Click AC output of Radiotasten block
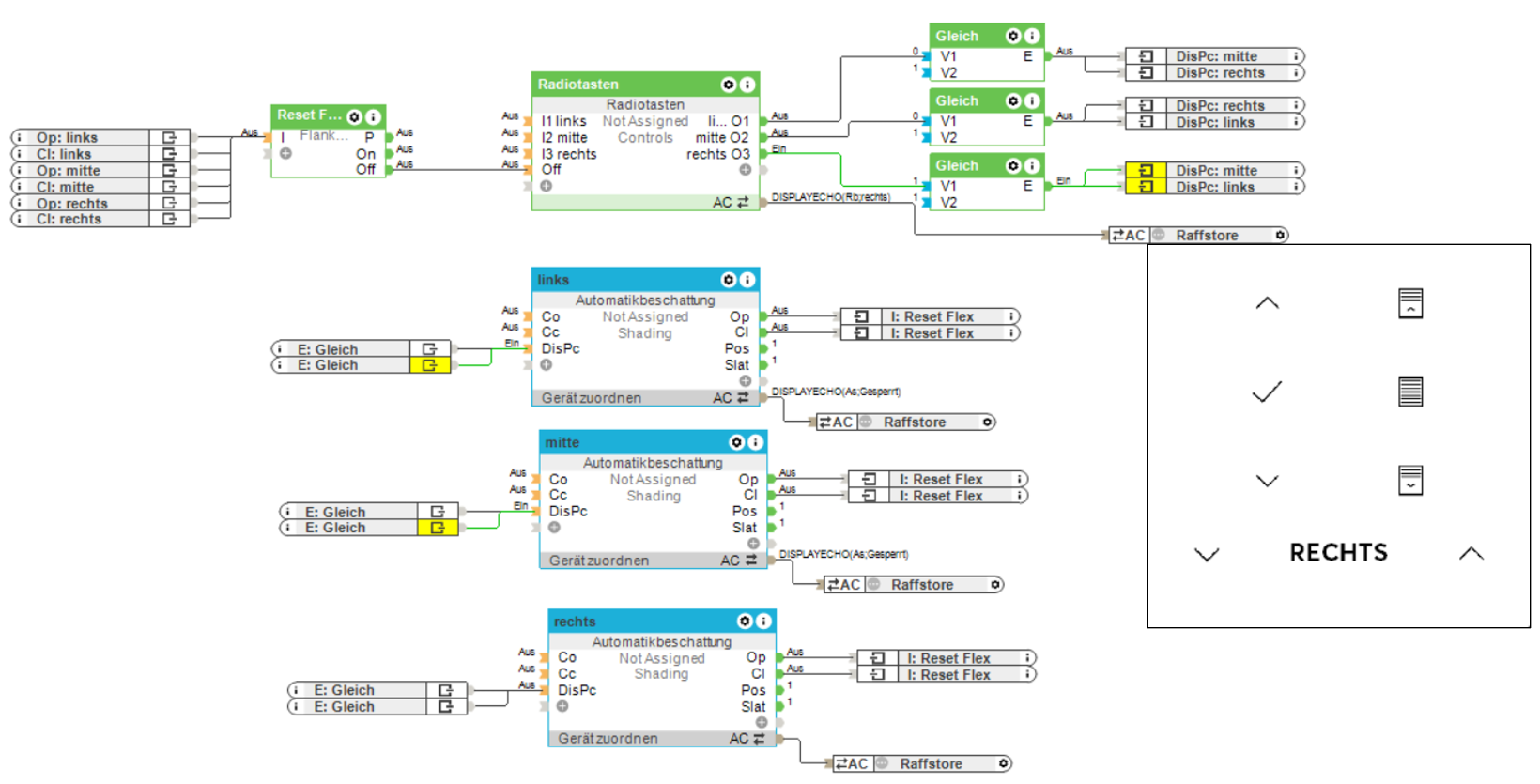 point(731,202)
